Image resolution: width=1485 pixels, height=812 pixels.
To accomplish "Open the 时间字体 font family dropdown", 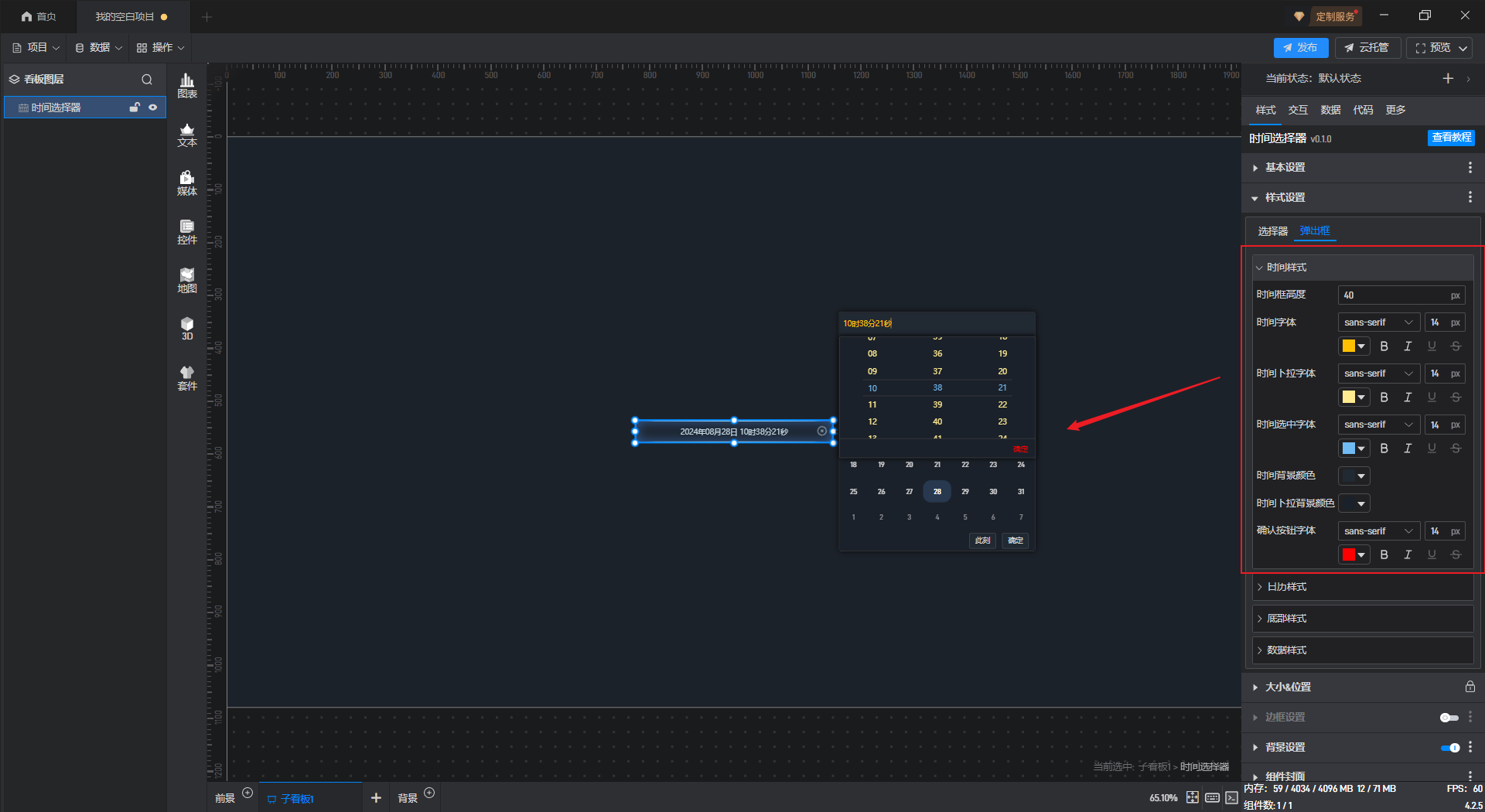I will point(1379,322).
